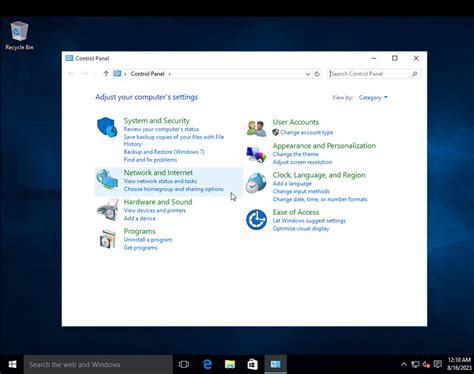This screenshot has width=474, height=374.
Task: Open the User Accounts people icon
Action: pyautogui.click(x=256, y=128)
